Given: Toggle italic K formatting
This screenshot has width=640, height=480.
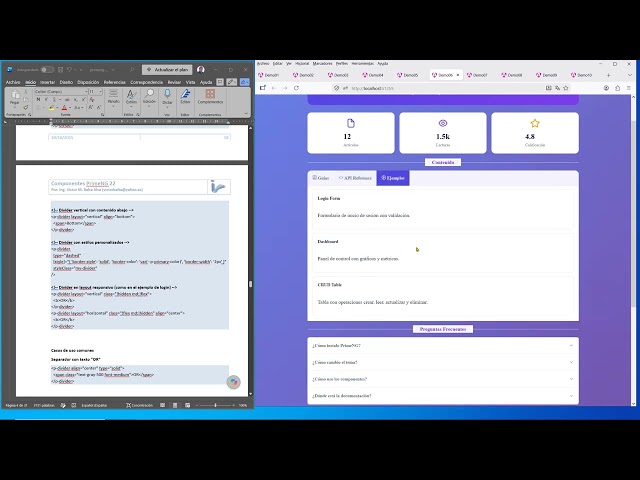Looking at the screenshot, I should click(x=46, y=100).
